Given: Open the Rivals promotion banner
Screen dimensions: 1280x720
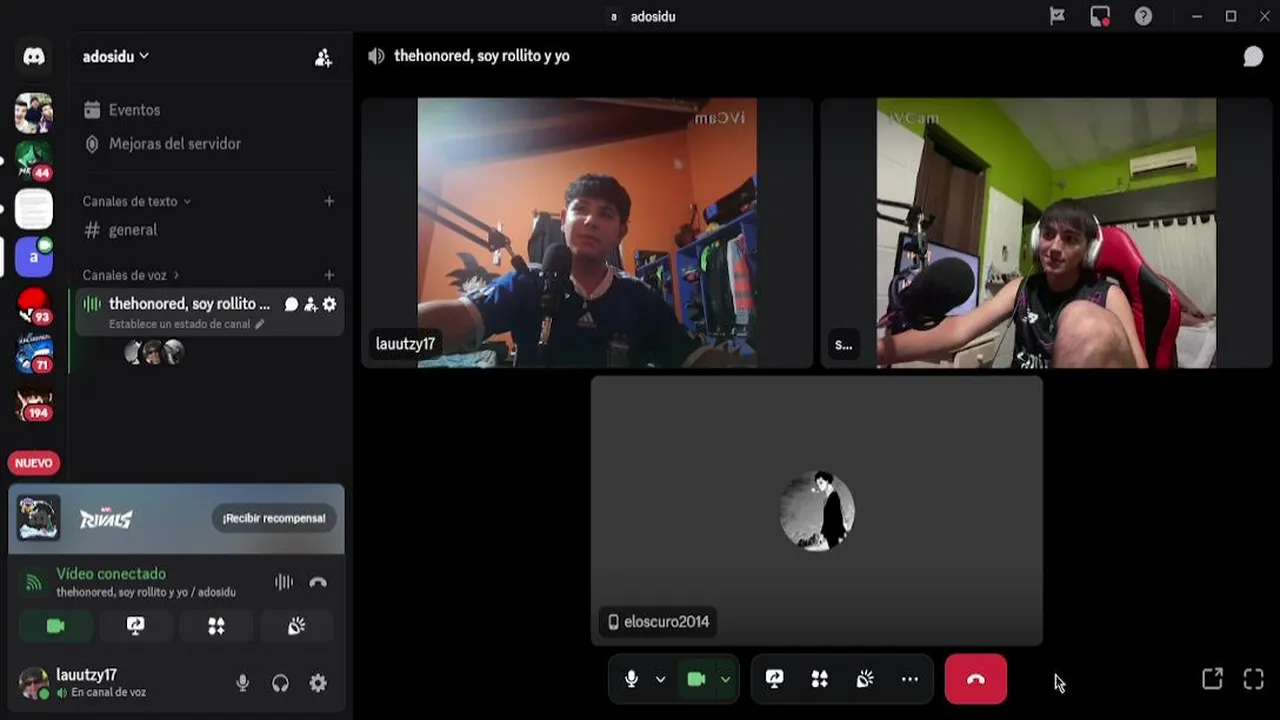Looking at the screenshot, I should pos(176,519).
